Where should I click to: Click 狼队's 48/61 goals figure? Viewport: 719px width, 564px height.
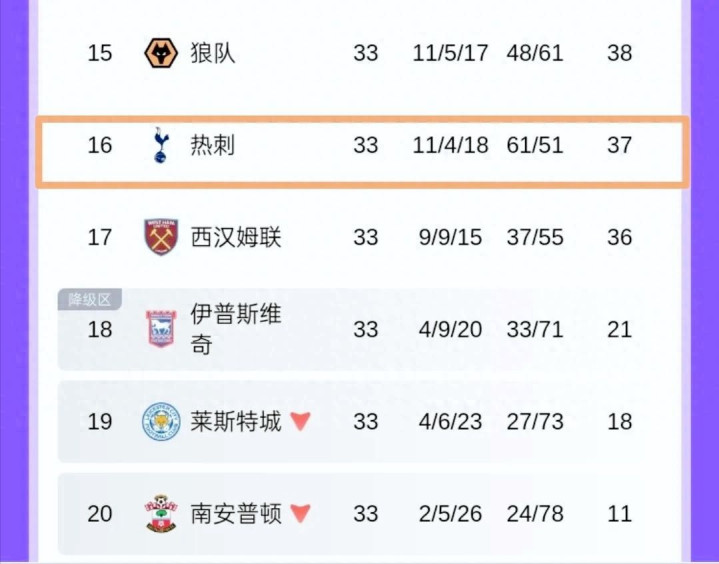(x=535, y=53)
